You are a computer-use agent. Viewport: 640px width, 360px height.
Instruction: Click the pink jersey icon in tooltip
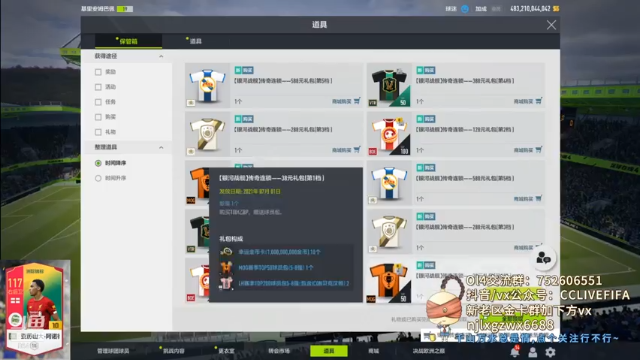pyautogui.click(x=226, y=283)
